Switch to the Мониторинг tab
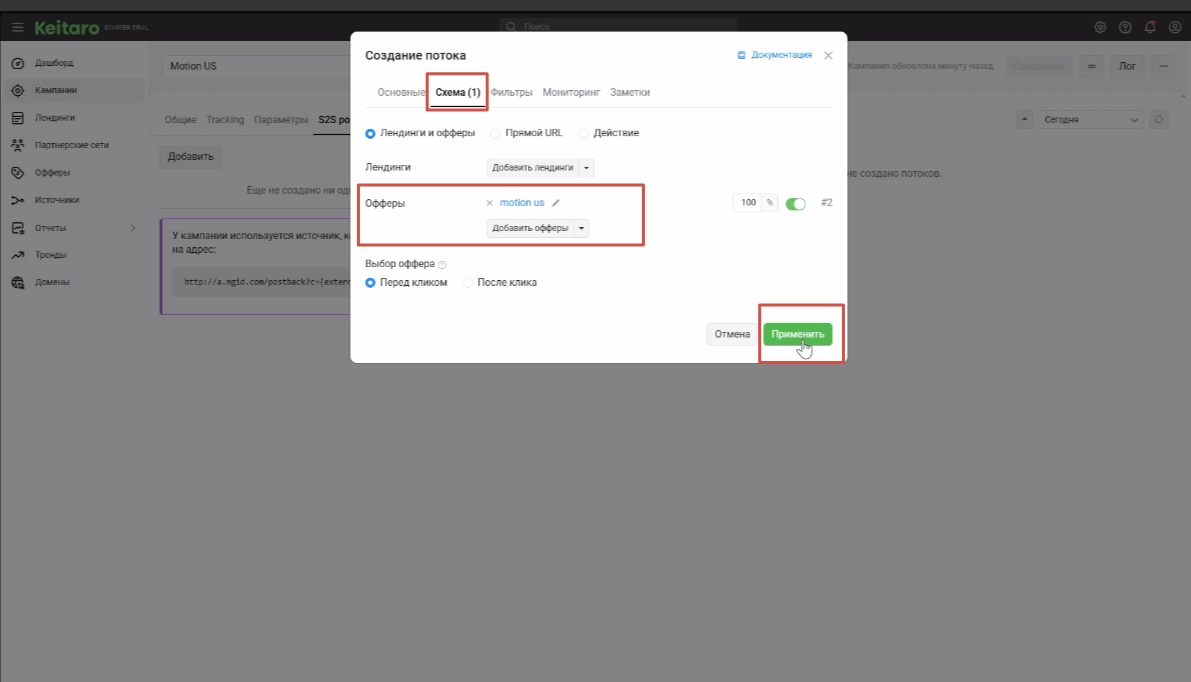This screenshot has height=682, width=1191. [x=571, y=92]
